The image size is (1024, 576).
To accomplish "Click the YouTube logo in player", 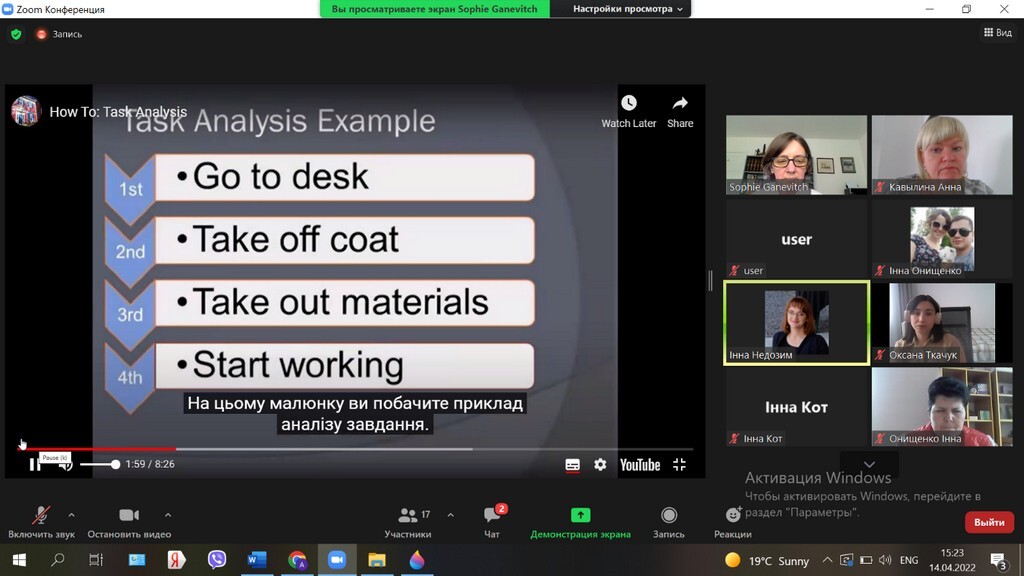I will coord(640,465).
